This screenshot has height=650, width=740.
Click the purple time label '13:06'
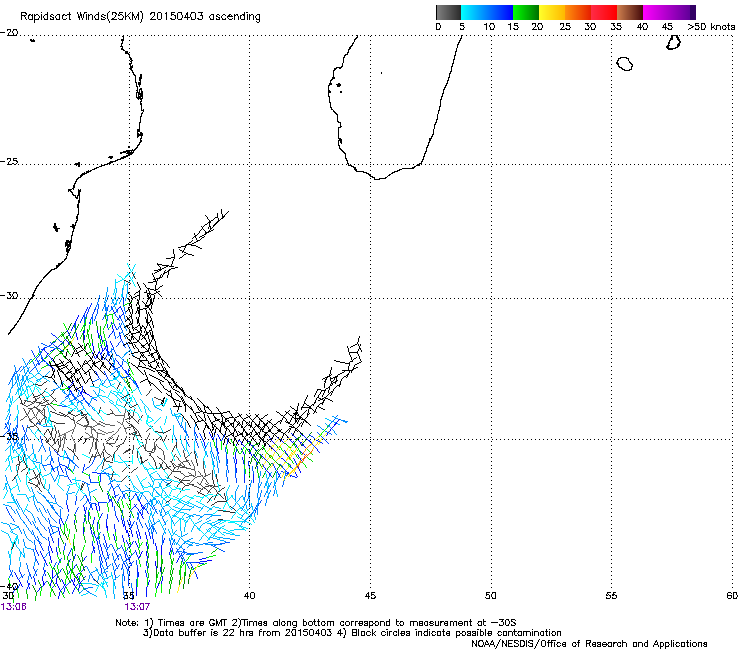(x=13, y=607)
